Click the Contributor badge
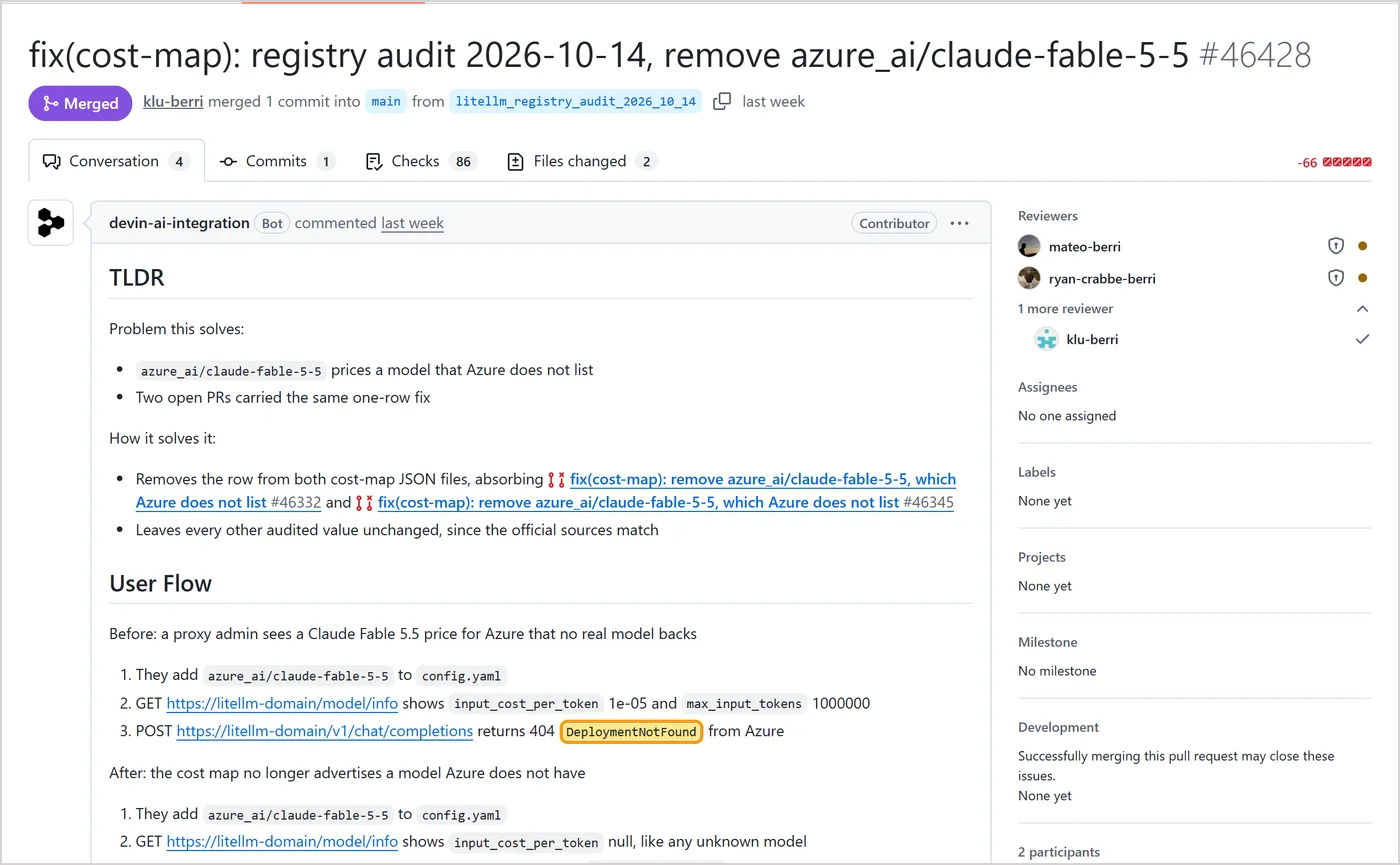This screenshot has width=1400, height=865. point(894,223)
